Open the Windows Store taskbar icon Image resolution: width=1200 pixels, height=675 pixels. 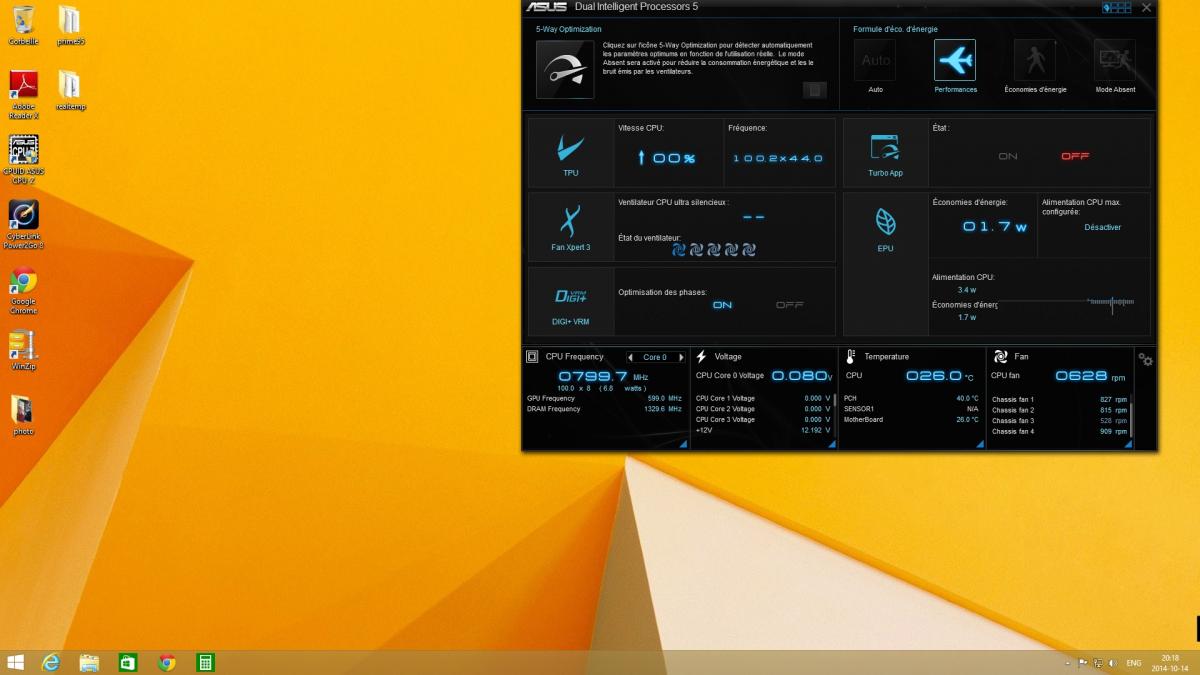pos(128,662)
